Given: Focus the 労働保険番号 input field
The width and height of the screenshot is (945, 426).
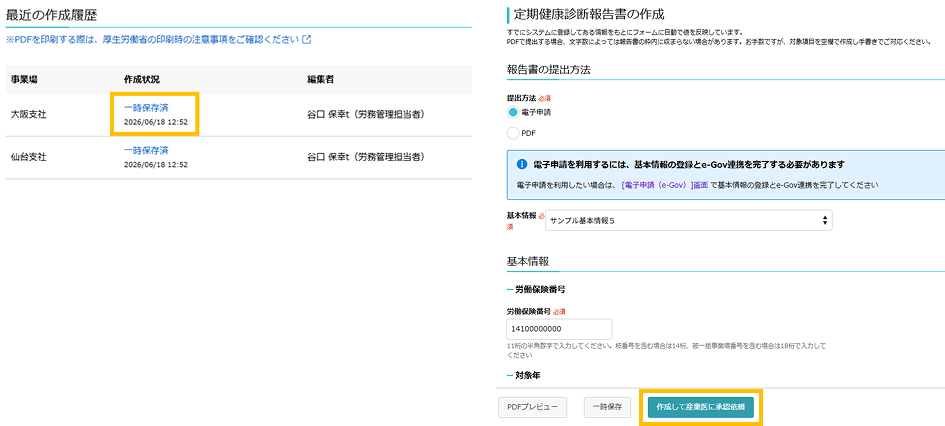Looking at the screenshot, I should pos(559,329).
